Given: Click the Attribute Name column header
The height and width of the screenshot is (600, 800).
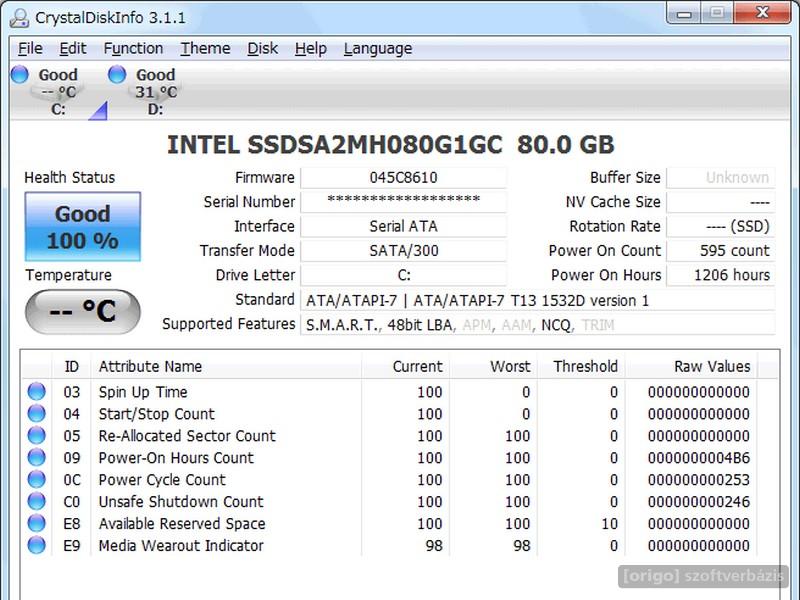Looking at the screenshot, I should pyautogui.click(x=226, y=366).
